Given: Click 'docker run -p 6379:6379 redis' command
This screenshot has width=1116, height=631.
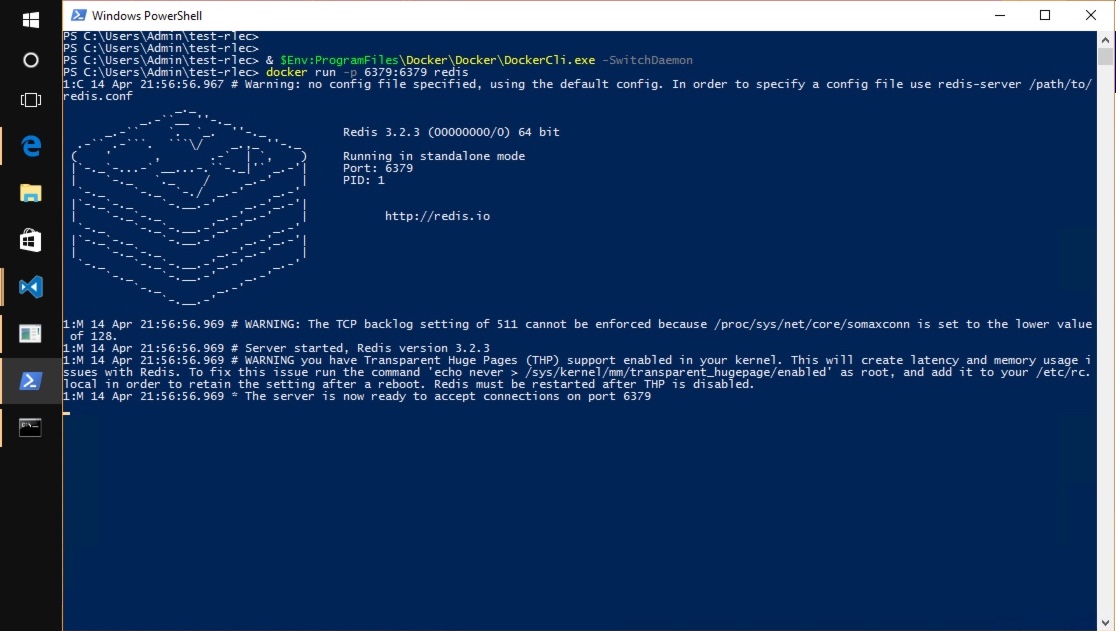Looking at the screenshot, I should 367,72.
